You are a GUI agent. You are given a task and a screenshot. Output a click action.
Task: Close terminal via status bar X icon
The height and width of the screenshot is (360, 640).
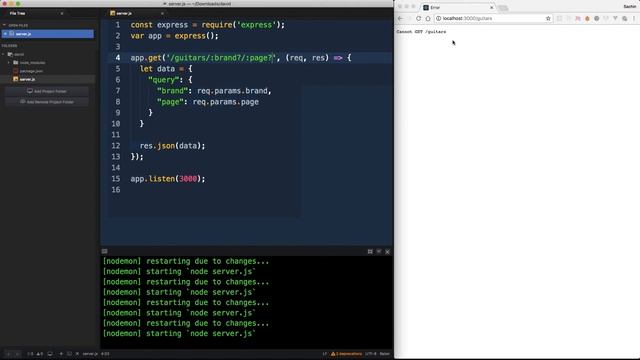click(x=77, y=354)
